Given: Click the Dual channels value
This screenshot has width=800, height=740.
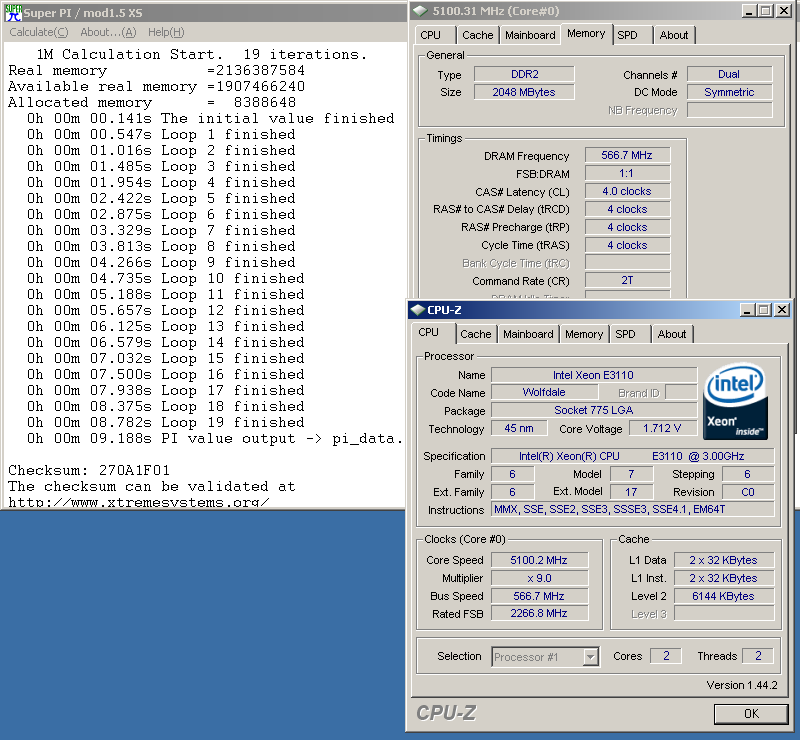Looking at the screenshot, I should click(729, 75).
